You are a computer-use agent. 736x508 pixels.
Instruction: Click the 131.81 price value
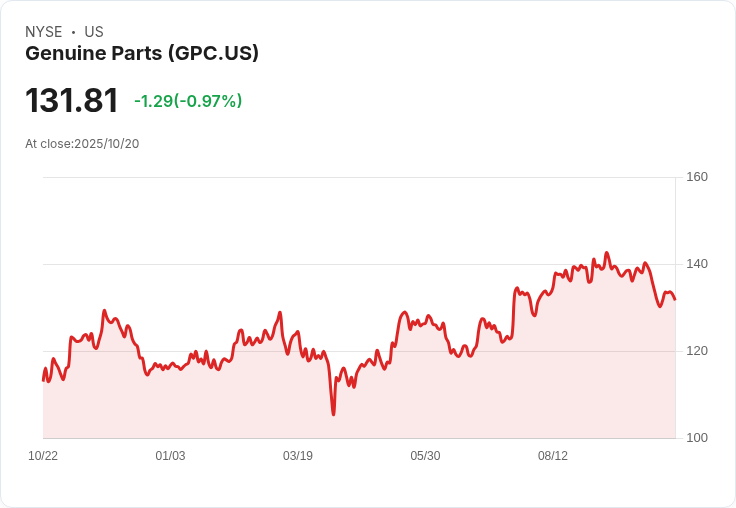tap(71, 101)
